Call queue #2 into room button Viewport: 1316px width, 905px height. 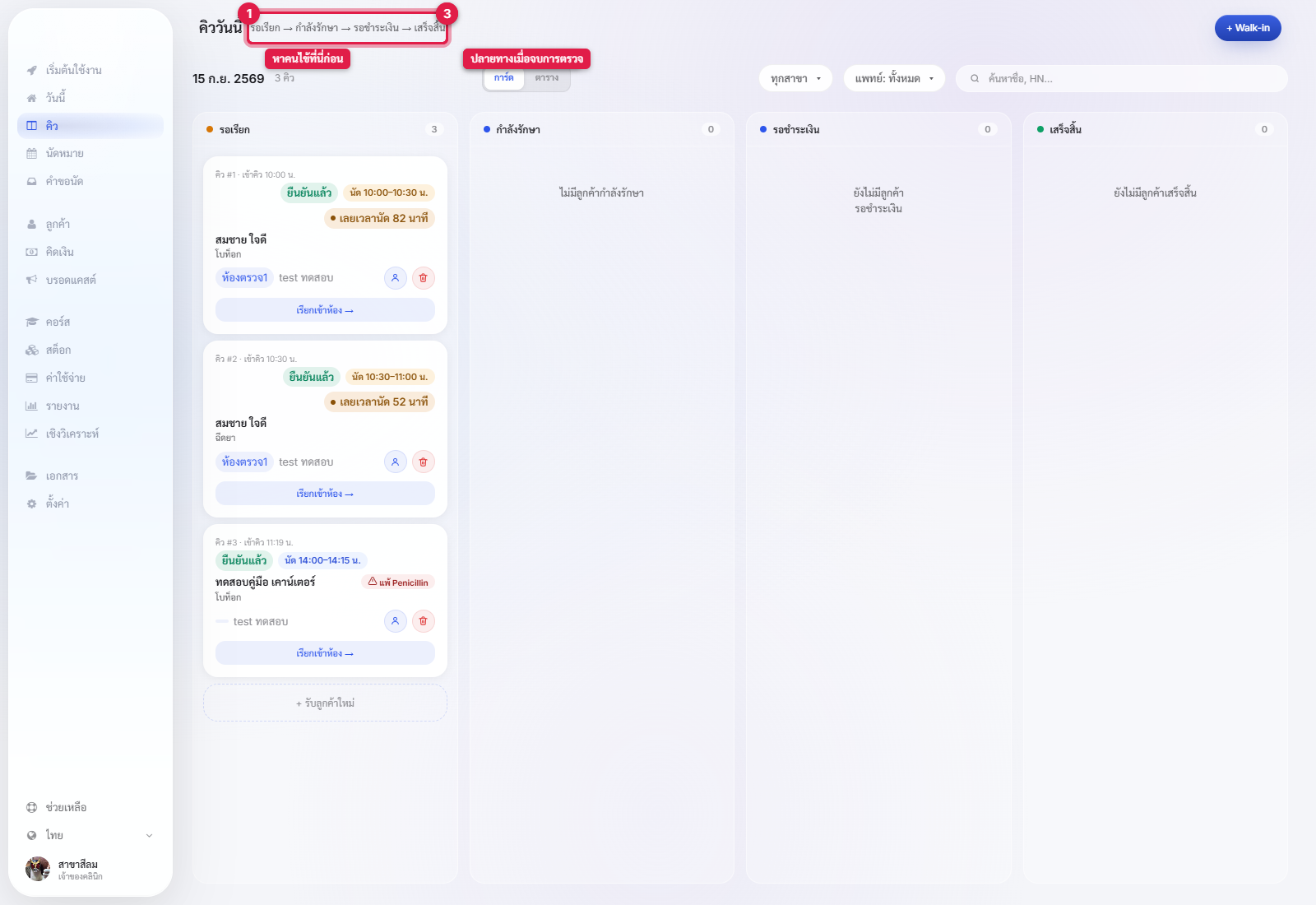325,494
